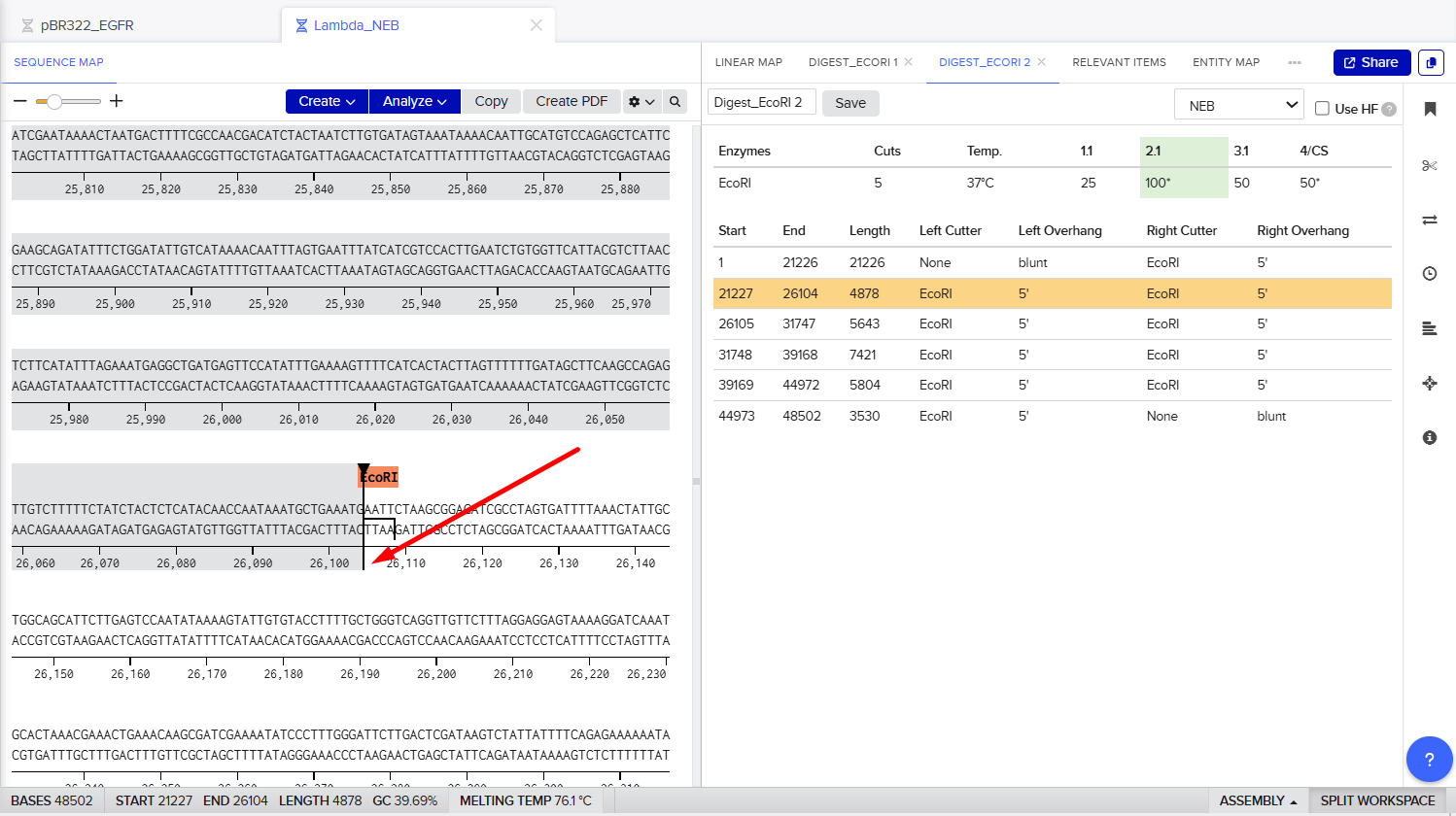Click the 2.1 buffer column header
1456x816 pixels.
[x=1153, y=151]
